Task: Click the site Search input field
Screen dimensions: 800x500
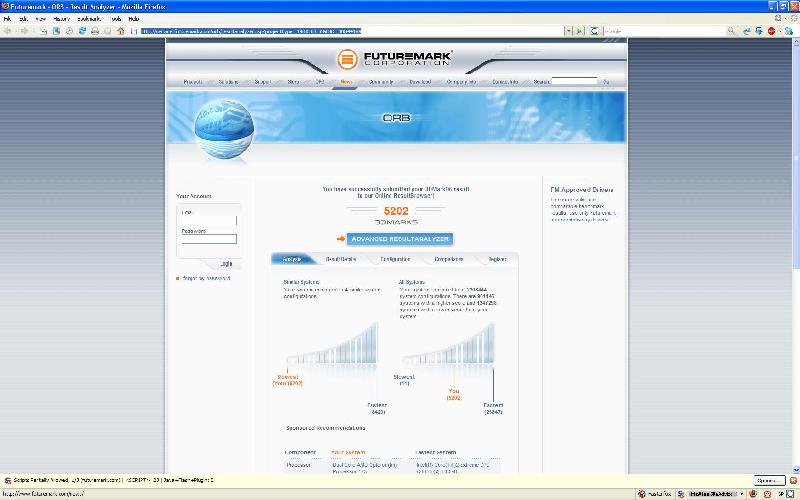Action: click(x=574, y=81)
